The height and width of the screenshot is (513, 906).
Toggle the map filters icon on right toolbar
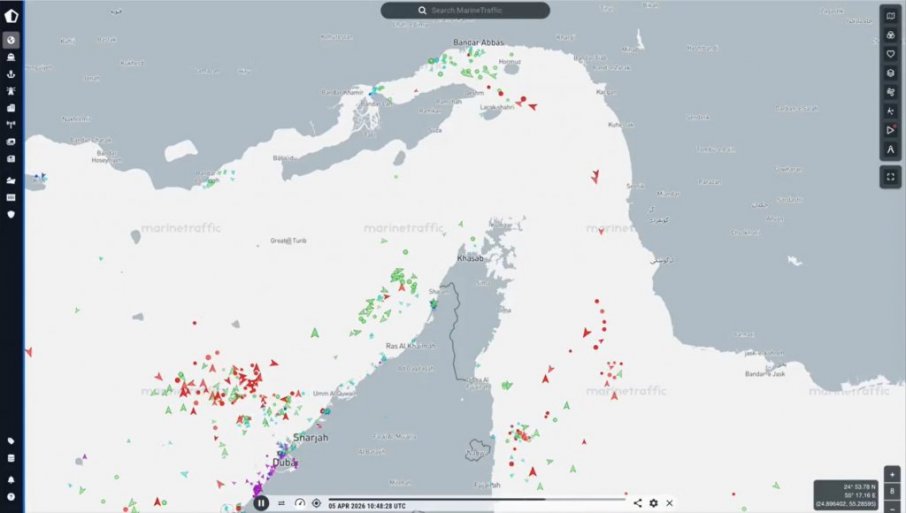891,35
